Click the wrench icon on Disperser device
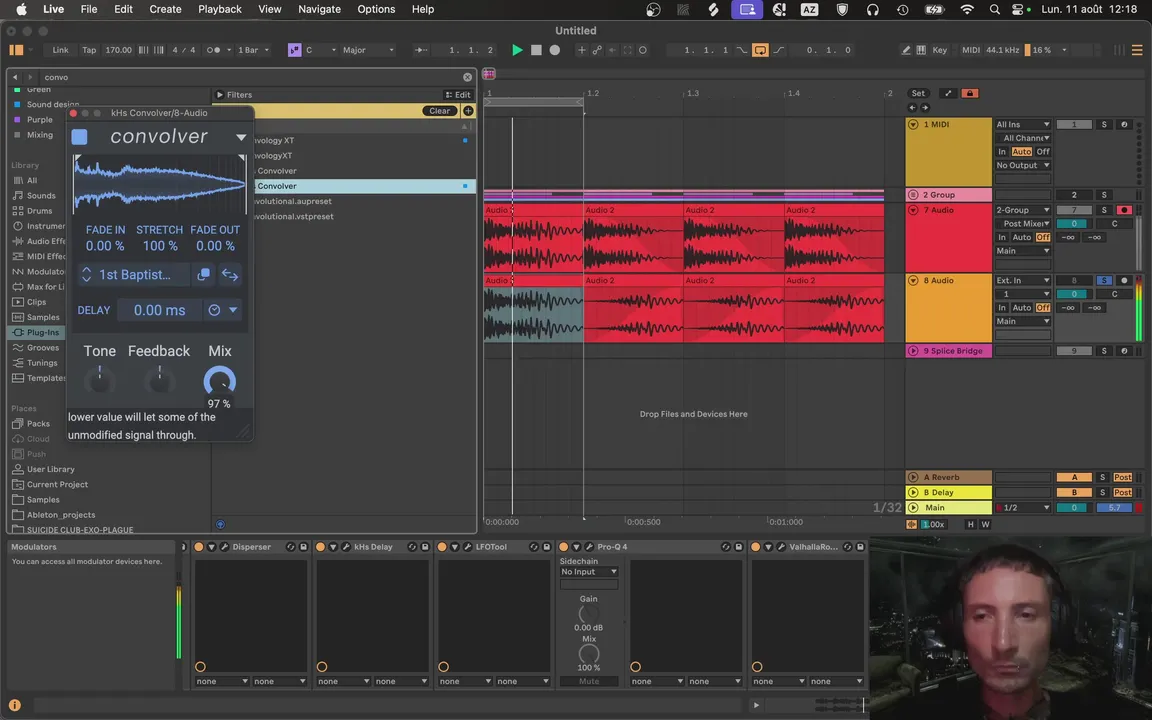Screen dimensions: 1152x720 tap(225, 547)
